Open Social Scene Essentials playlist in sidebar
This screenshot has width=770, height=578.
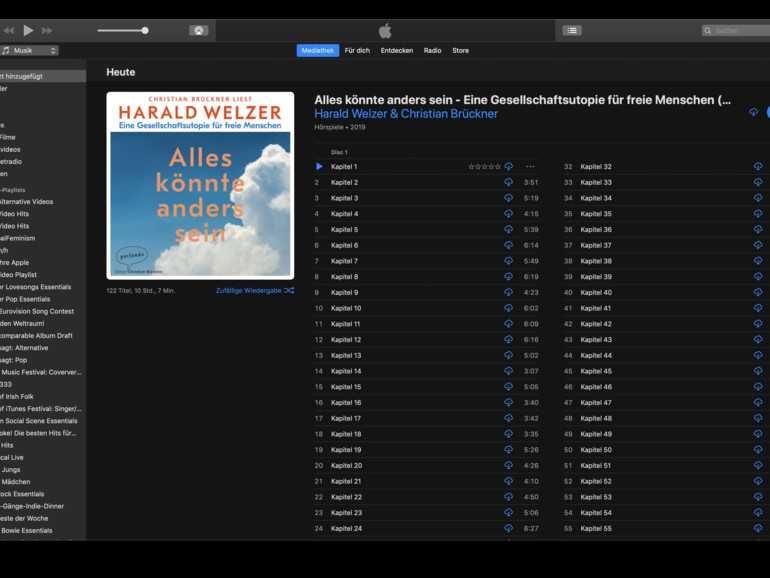[39, 421]
